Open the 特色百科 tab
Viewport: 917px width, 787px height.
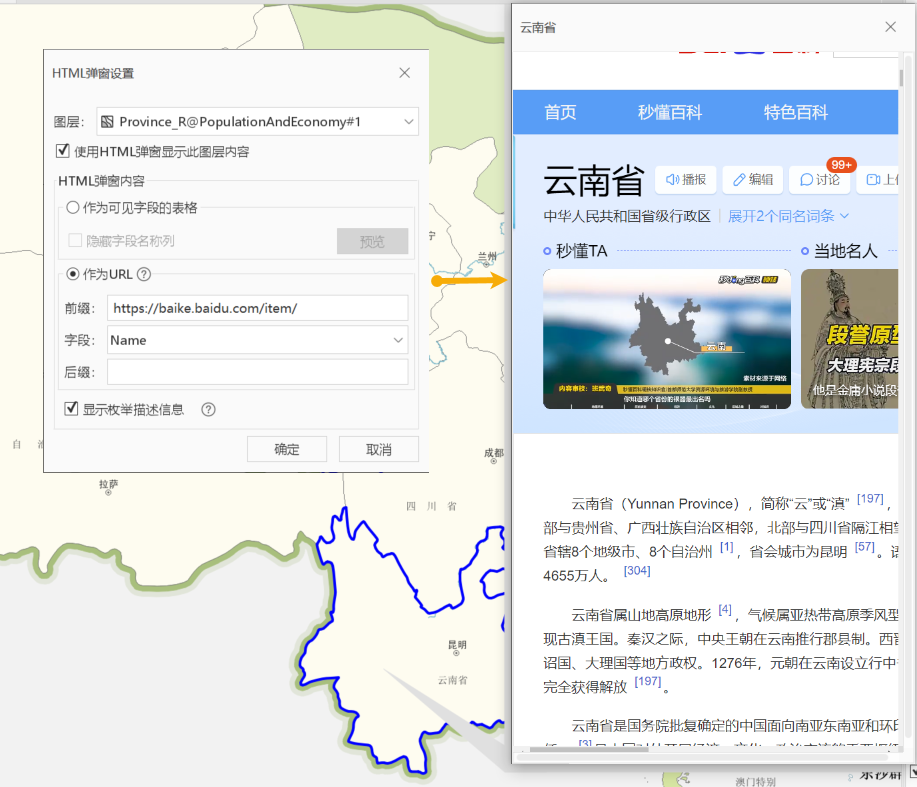[796, 112]
